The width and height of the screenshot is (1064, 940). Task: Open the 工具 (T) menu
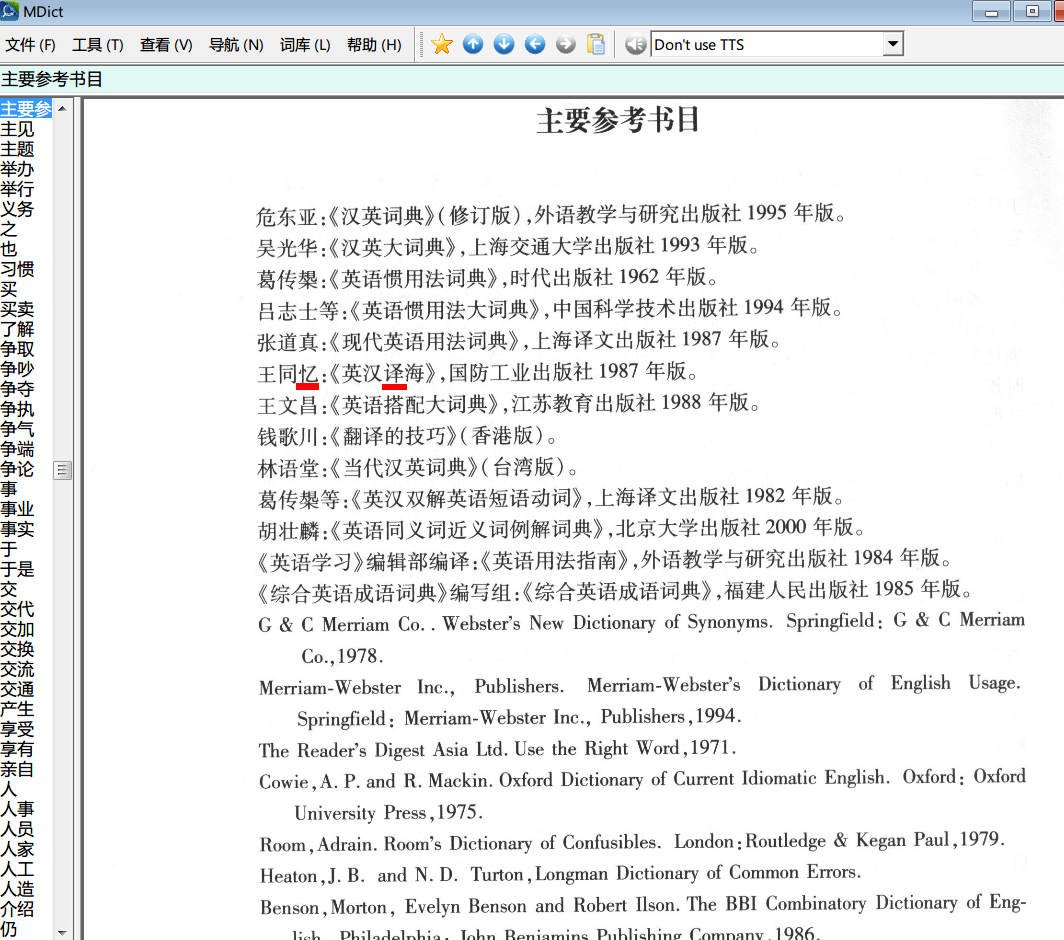coord(98,45)
